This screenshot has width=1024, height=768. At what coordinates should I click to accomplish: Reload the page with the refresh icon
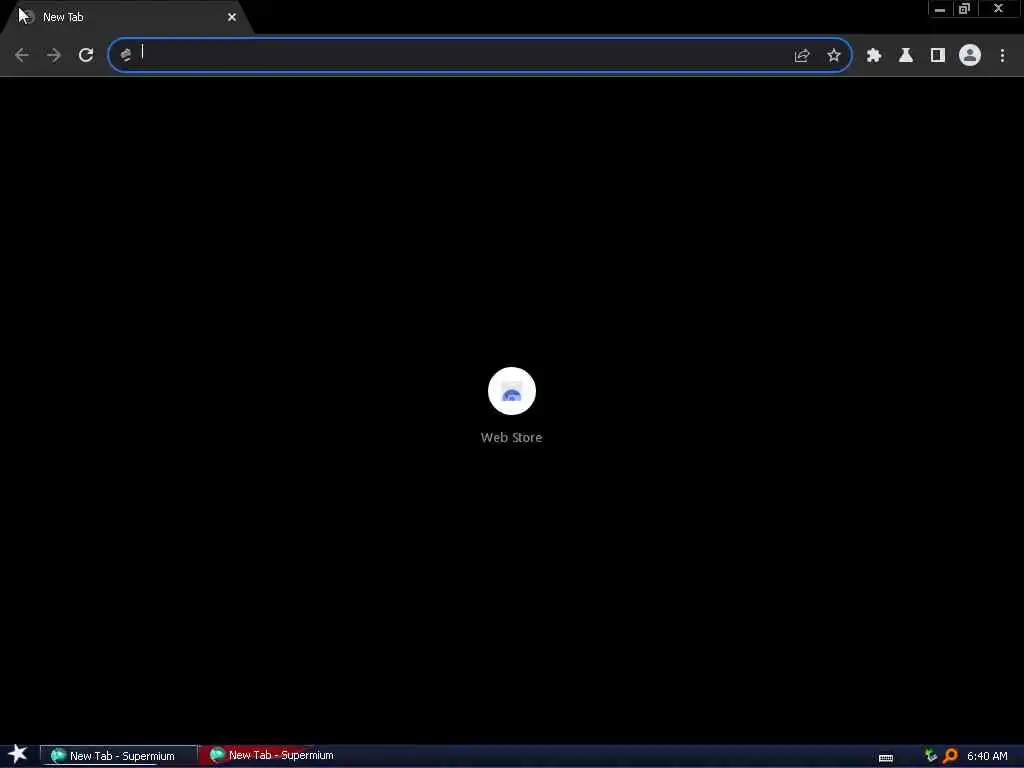pyautogui.click(x=86, y=56)
